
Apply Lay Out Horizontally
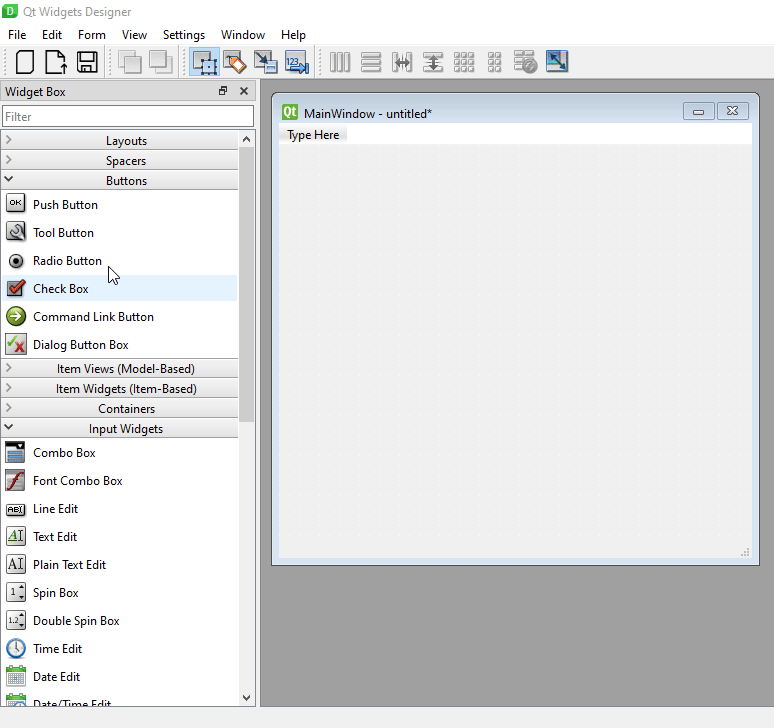point(340,62)
